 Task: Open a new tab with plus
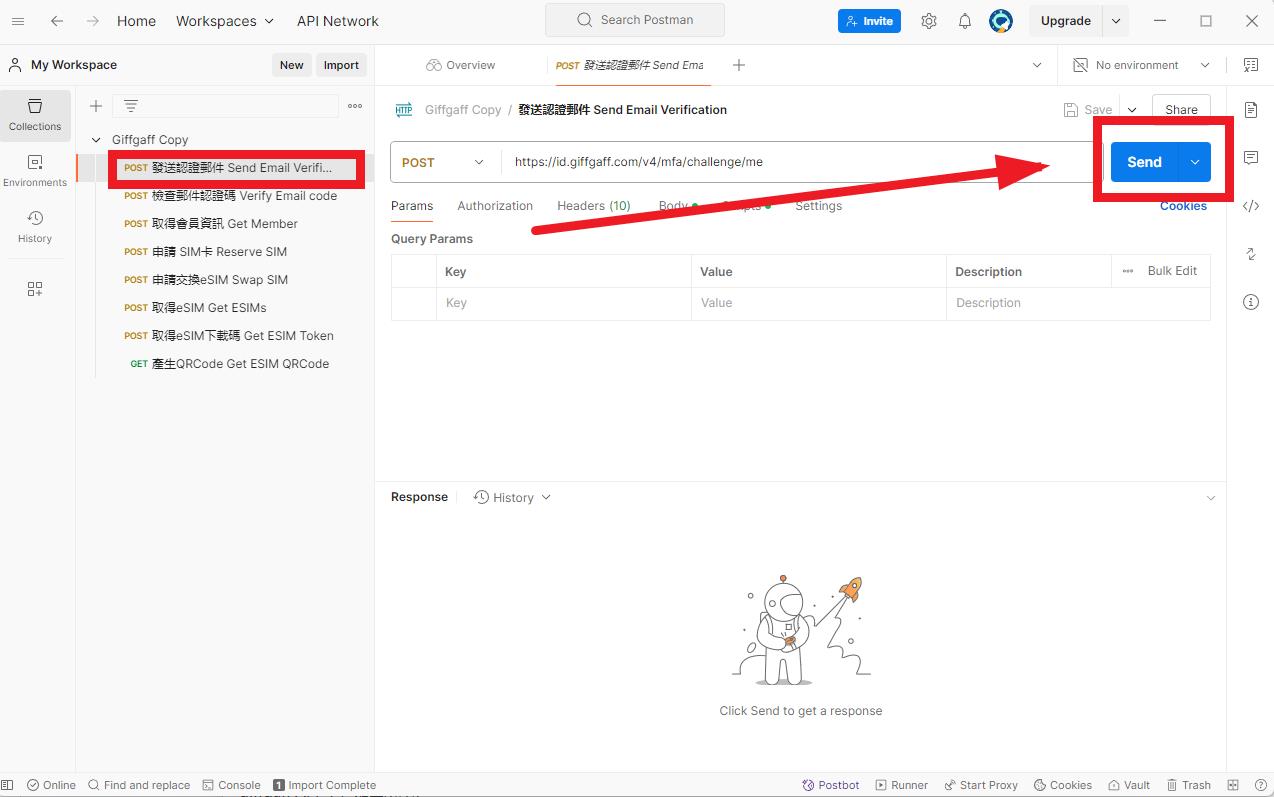[739, 65]
